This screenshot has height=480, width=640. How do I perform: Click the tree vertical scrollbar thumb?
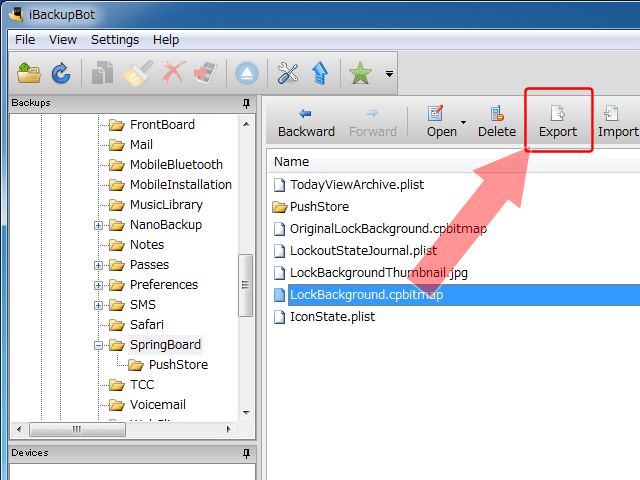(245, 285)
